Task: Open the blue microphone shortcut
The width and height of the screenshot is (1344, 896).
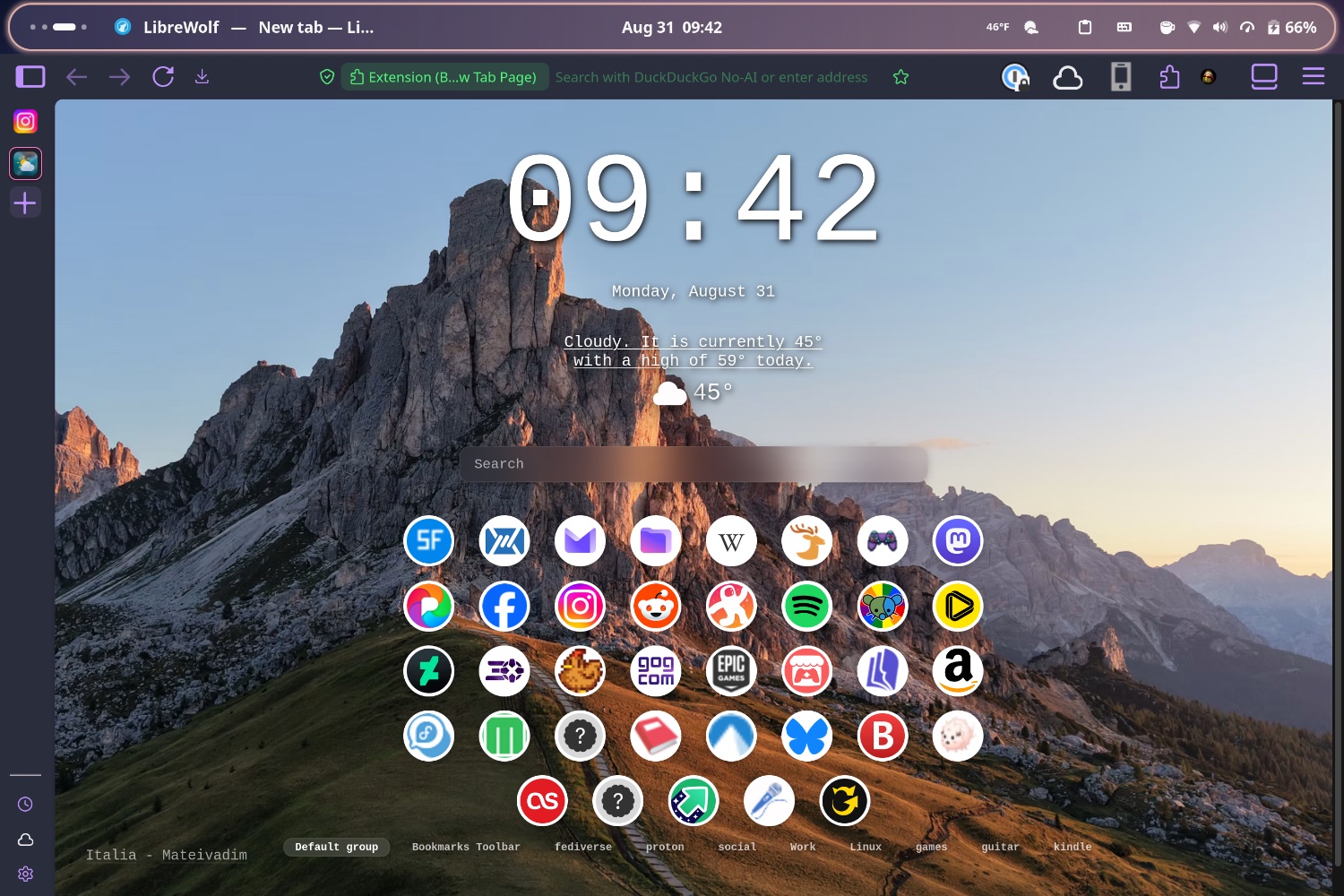Action: pos(769,801)
